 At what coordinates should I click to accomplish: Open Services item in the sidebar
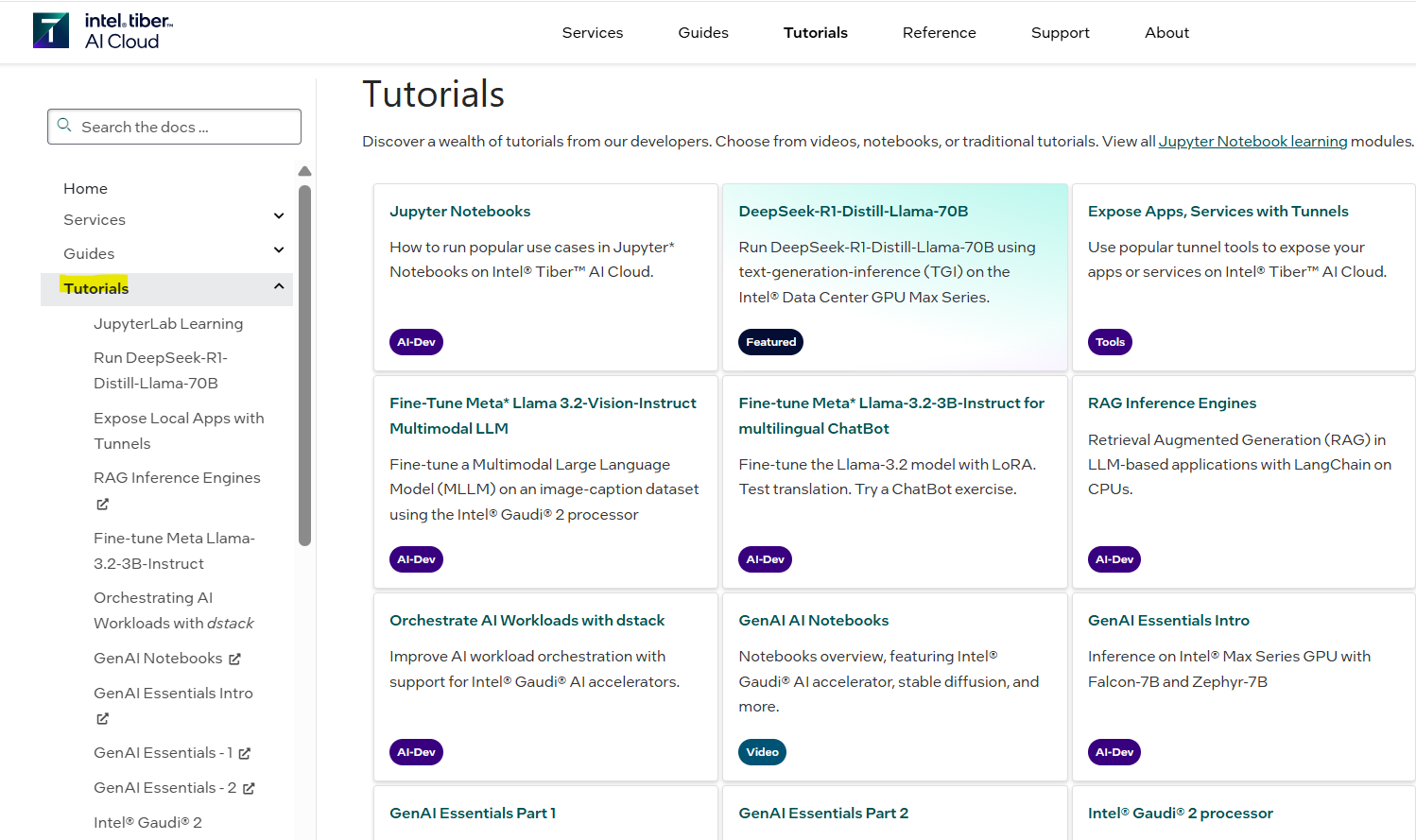coord(95,219)
